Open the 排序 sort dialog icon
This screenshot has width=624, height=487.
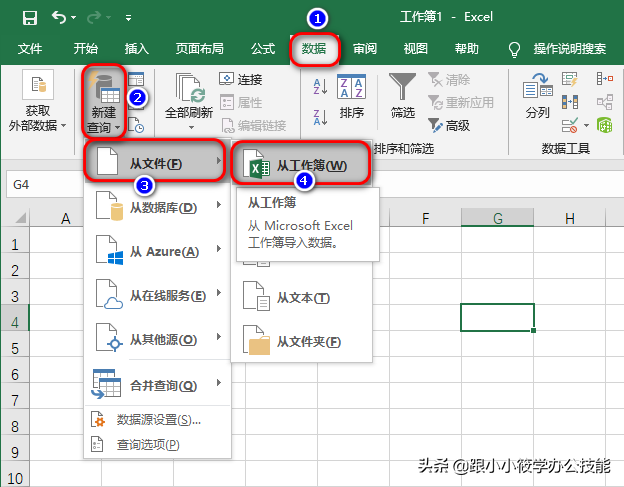click(351, 96)
